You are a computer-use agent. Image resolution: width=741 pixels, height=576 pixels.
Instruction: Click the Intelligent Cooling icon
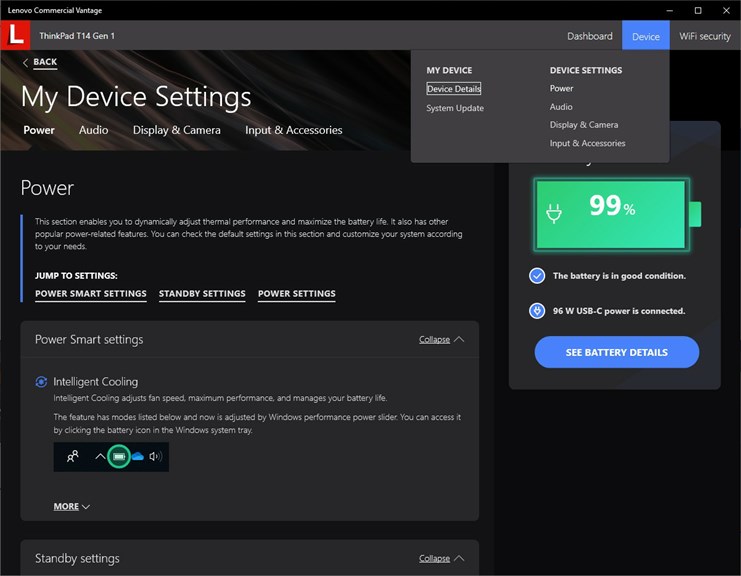click(x=41, y=382)
